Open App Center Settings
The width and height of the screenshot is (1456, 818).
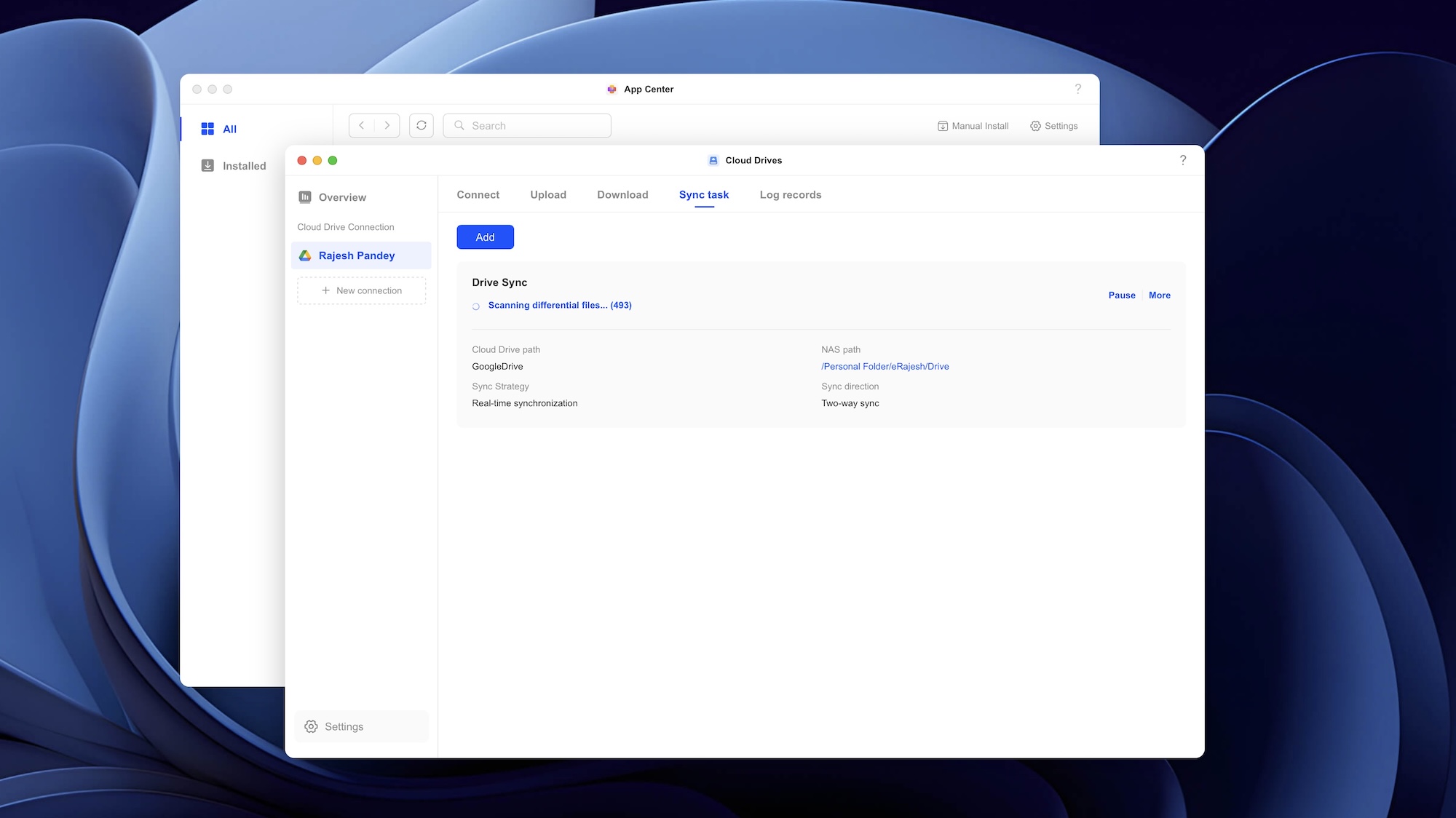(1053, 125)
